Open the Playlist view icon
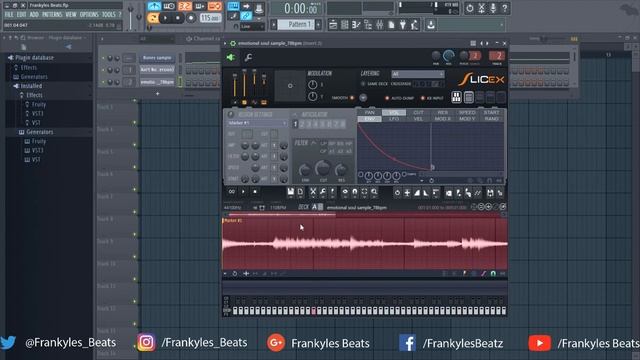Screen dimensions: 640x360 (333, 25)
